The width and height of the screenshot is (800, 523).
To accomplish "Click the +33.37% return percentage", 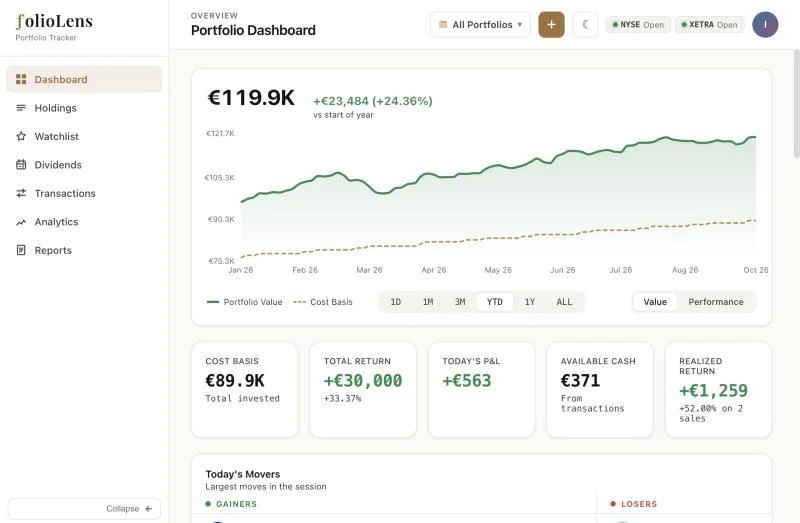I will coord(342,398).
